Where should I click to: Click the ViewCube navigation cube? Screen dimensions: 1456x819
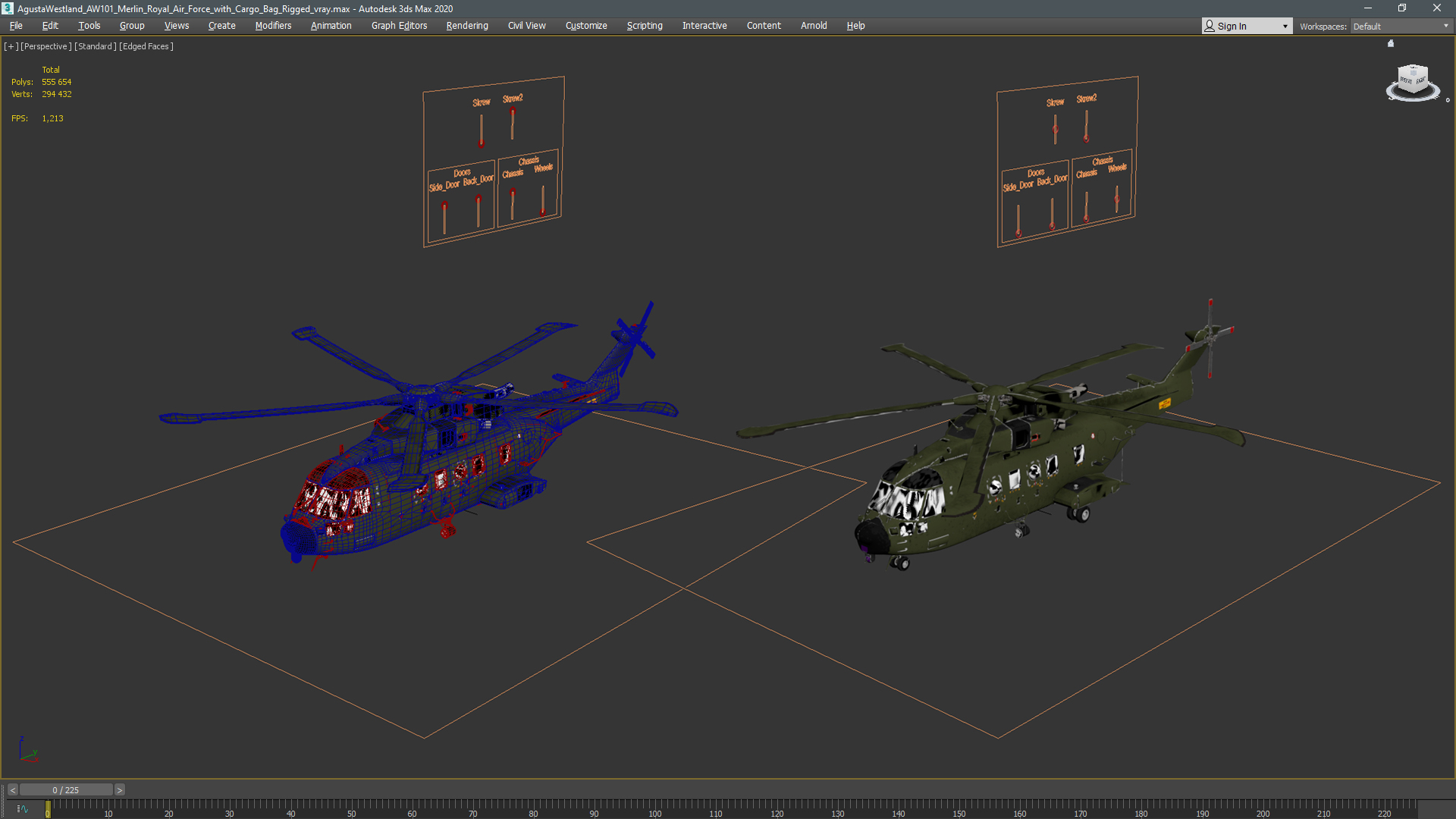[x=1413, y=78]
